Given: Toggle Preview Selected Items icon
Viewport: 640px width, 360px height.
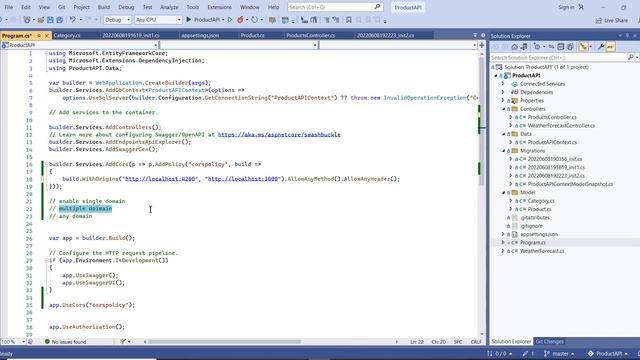Looking at the screenshot, I should 610,47.
